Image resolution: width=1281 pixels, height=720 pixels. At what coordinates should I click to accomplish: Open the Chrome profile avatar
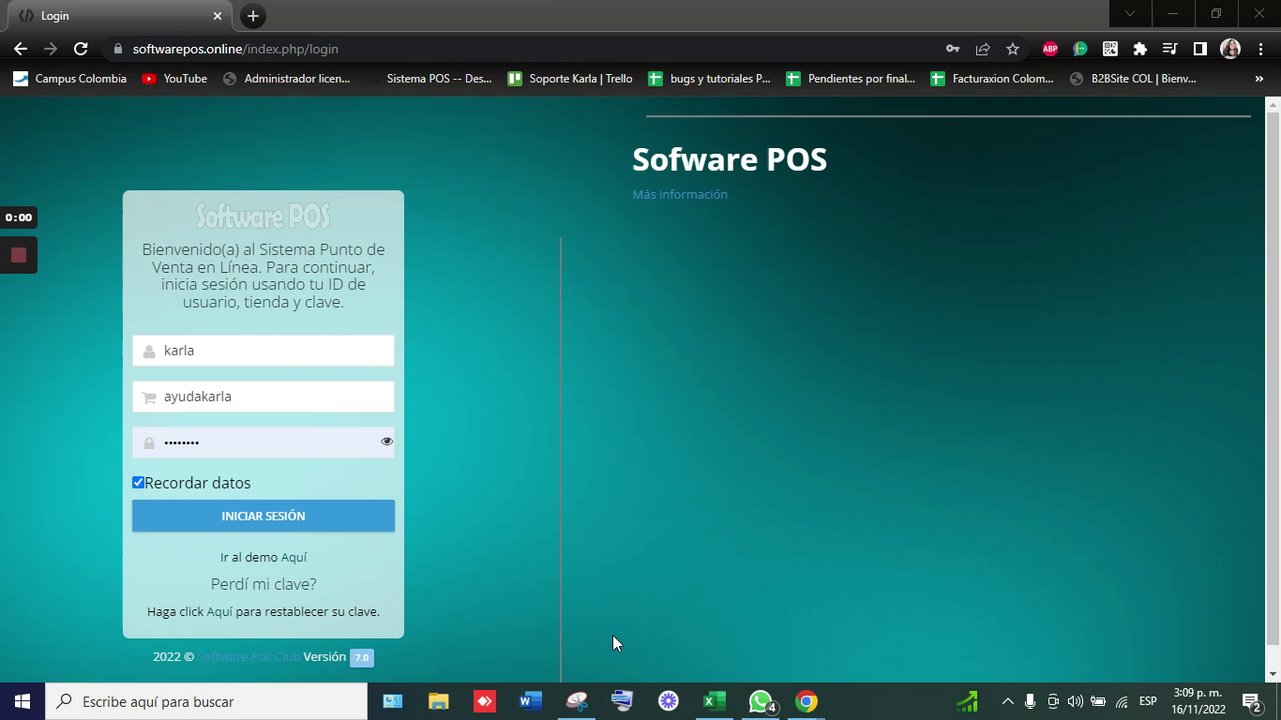pos(1230,49)
